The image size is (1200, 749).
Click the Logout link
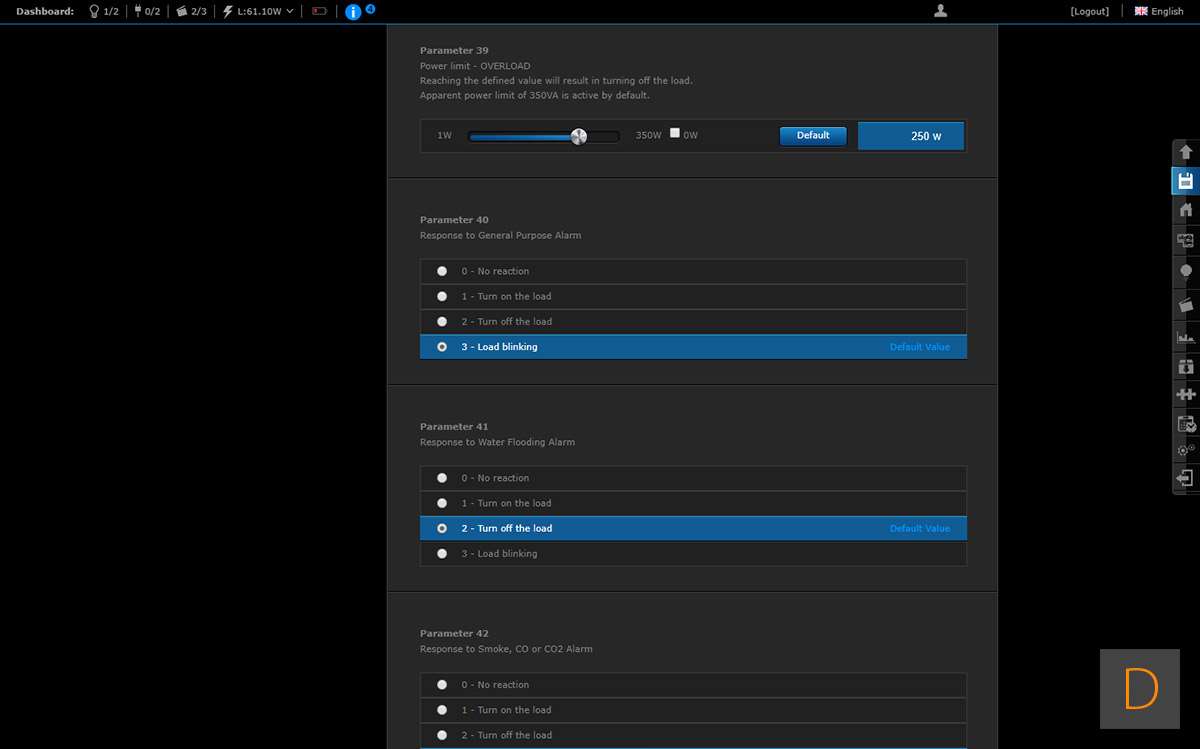[x=1089, y=11]
